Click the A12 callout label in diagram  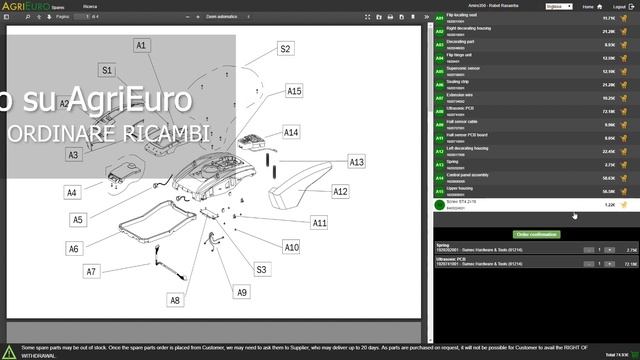(x=340, y=192)
